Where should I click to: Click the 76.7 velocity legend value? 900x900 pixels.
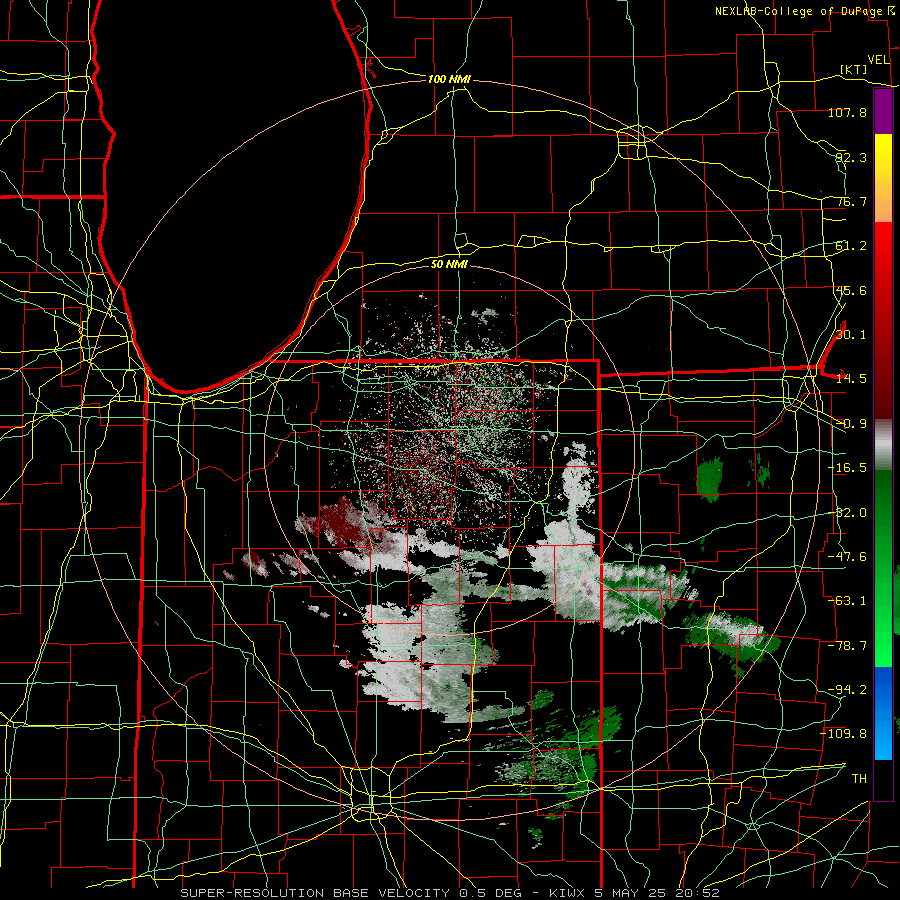[x=851, y=201]
